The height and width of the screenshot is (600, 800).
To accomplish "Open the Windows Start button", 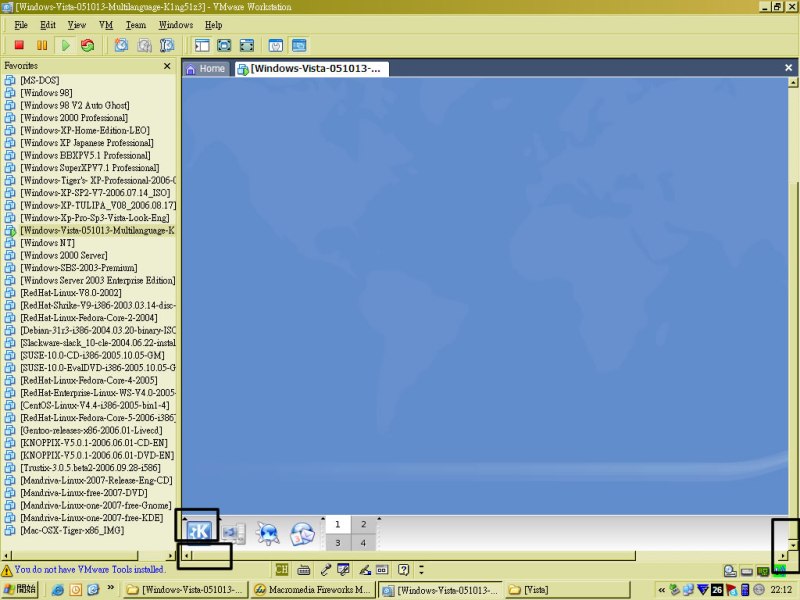I will [20, 589].
